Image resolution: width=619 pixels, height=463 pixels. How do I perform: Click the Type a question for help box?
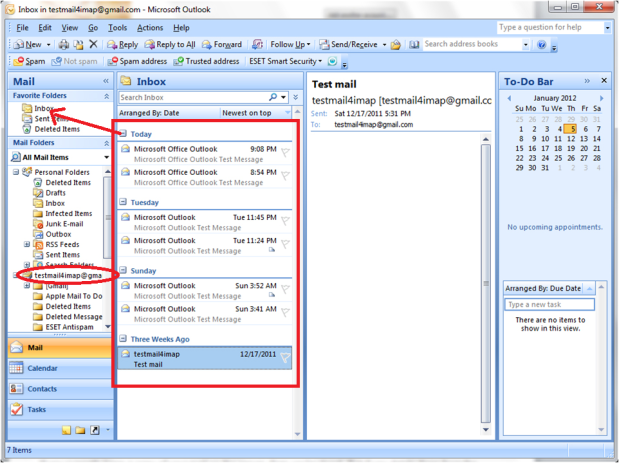pyautogui.click(x=550, y=27)
